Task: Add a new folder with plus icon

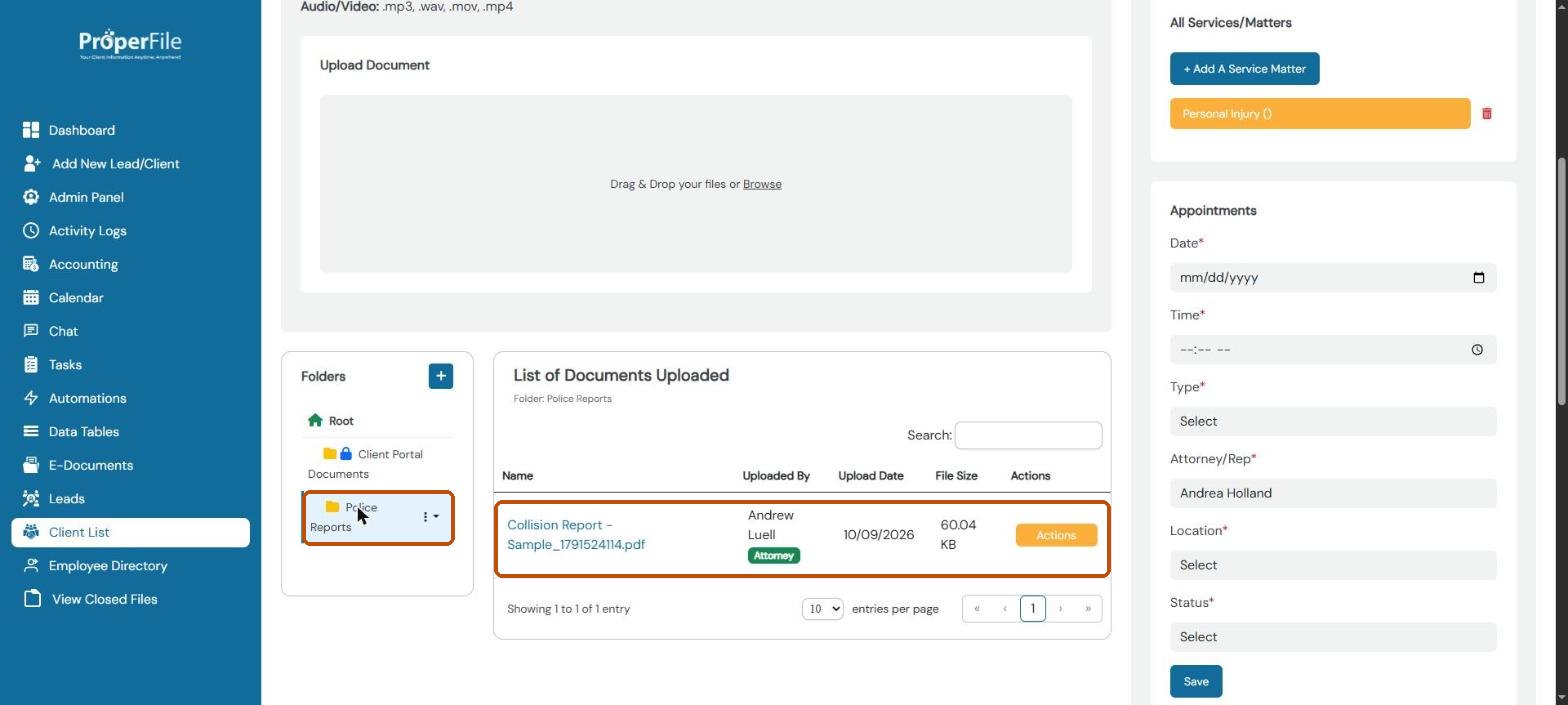Action: coord(441,376)
